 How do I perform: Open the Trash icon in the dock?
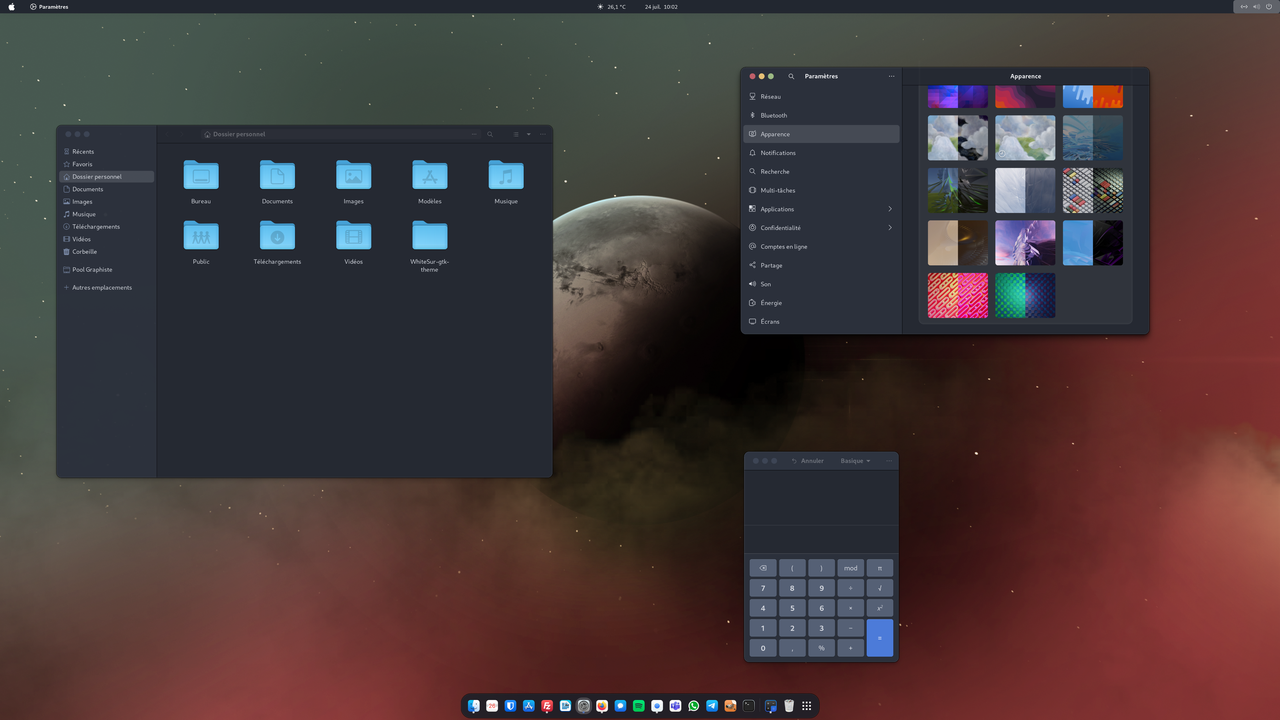tap(789, 706)
